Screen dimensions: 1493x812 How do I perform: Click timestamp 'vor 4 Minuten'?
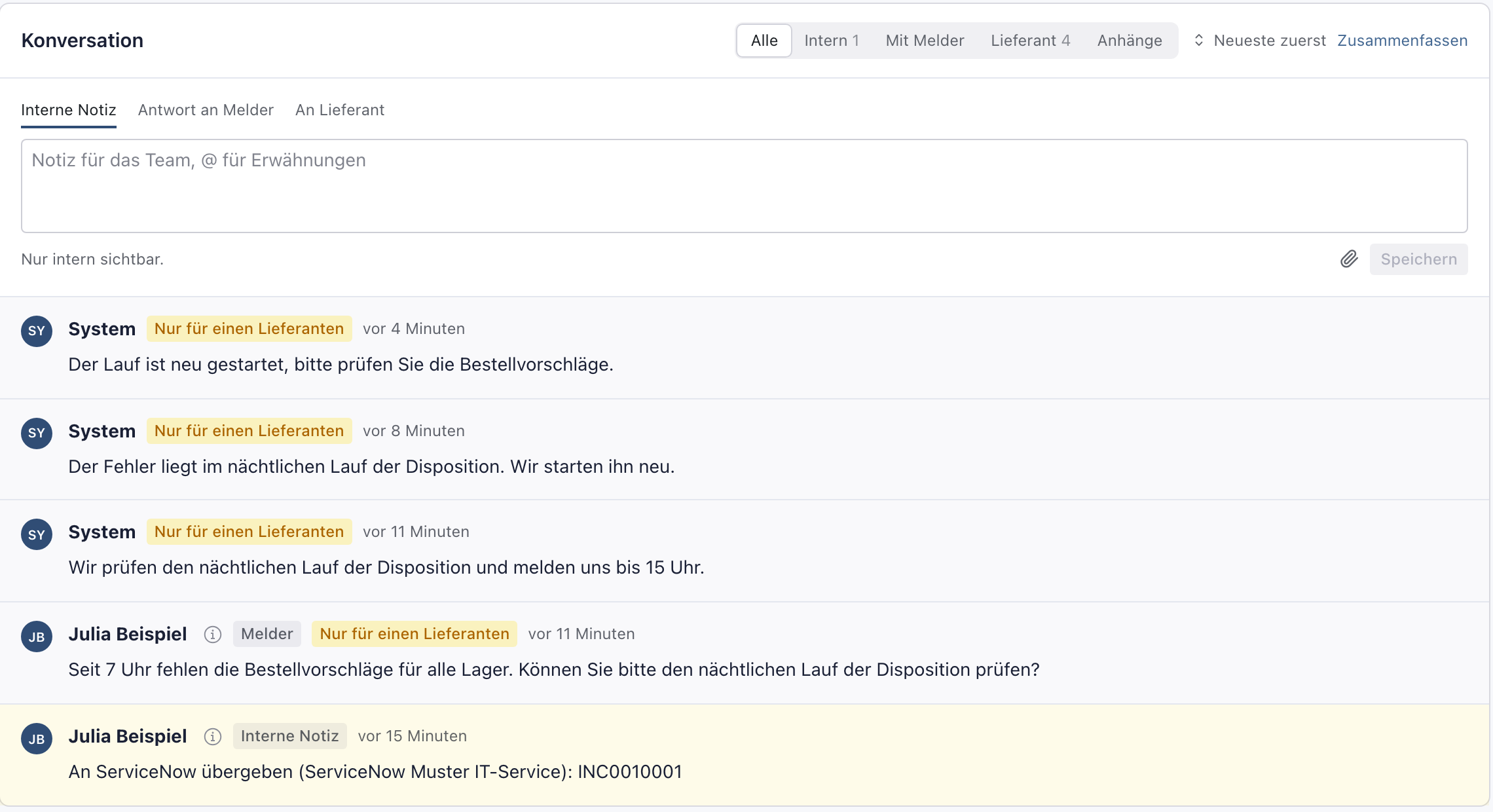click(414, 329)
